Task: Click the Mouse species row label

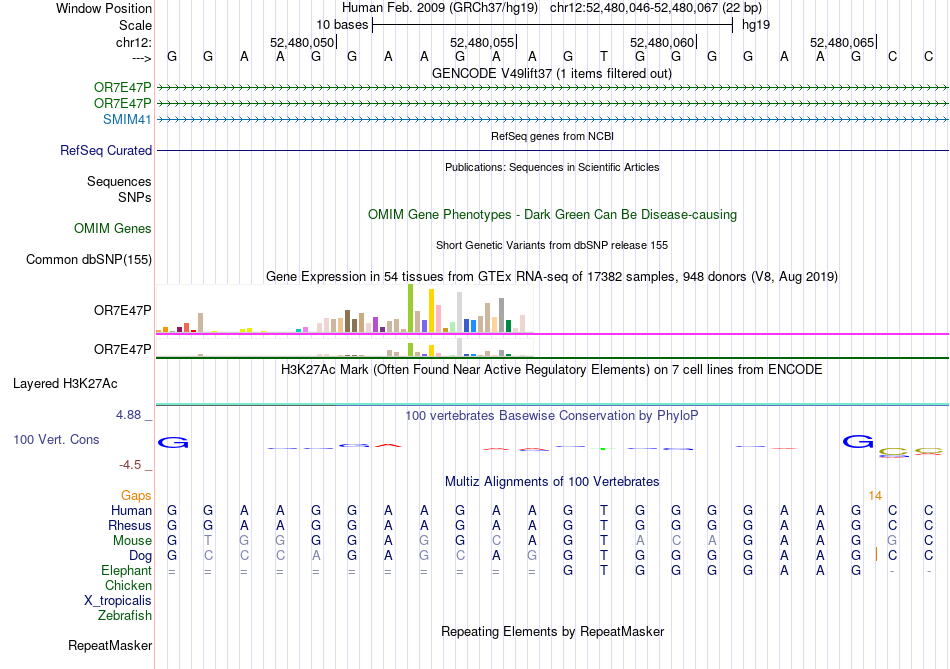Action: (133, 541)
